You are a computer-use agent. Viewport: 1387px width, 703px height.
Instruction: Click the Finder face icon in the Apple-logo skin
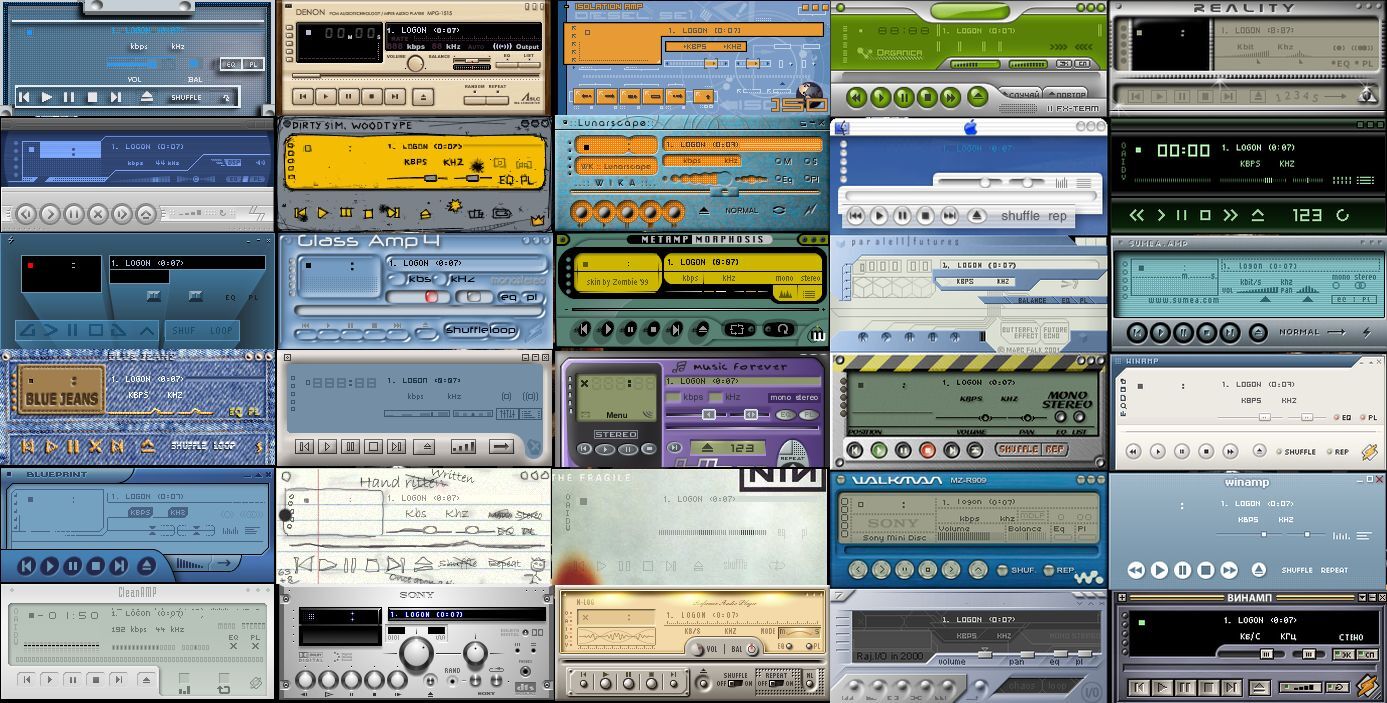click(x=841, y=128)
